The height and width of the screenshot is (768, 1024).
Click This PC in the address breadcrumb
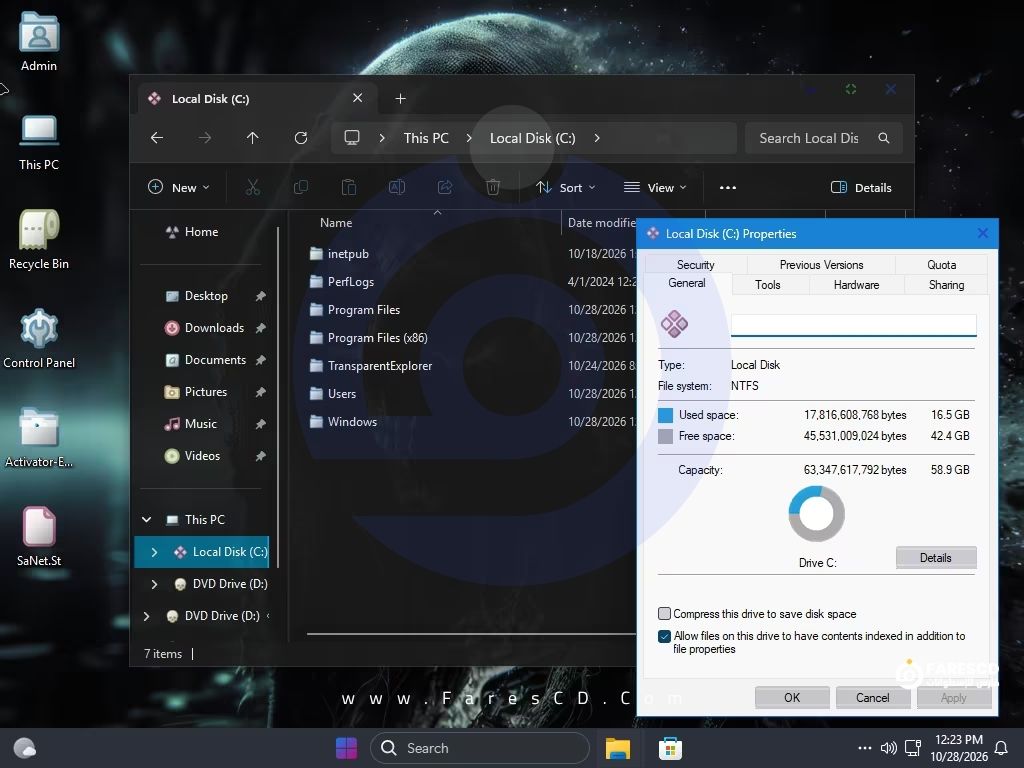[426, 138]
